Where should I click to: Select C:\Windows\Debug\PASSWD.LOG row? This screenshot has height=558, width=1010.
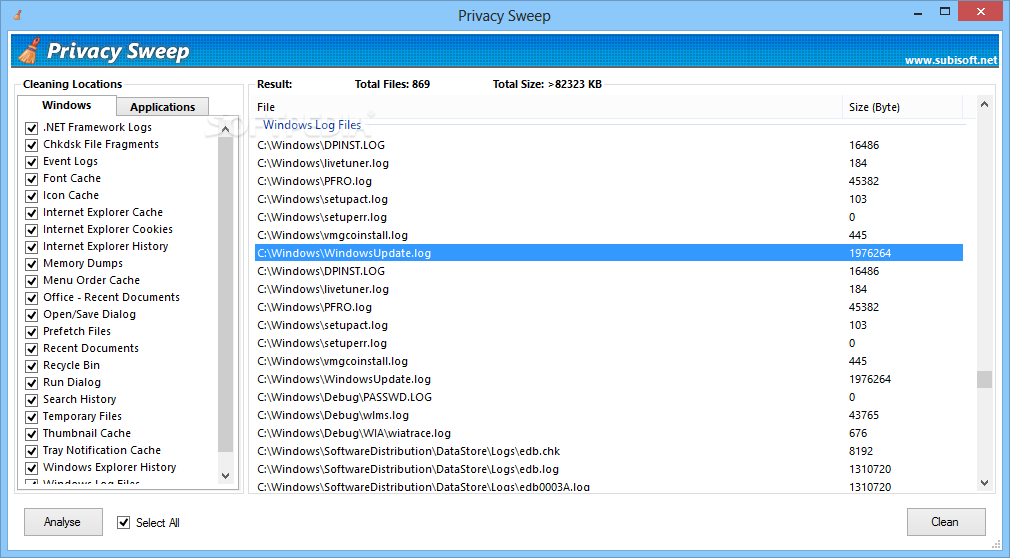pos(609,397)
